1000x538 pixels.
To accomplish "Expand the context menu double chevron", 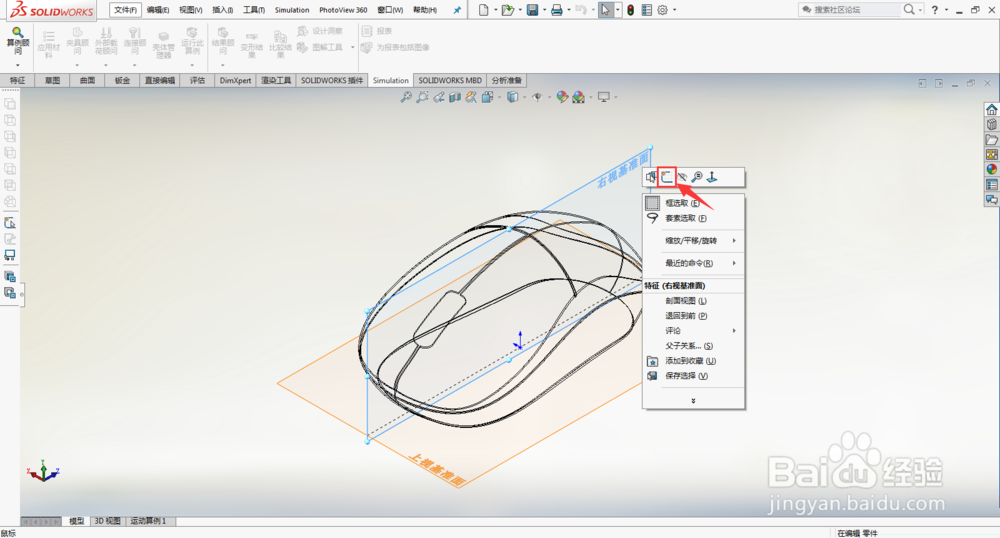I will click(693, 401).
